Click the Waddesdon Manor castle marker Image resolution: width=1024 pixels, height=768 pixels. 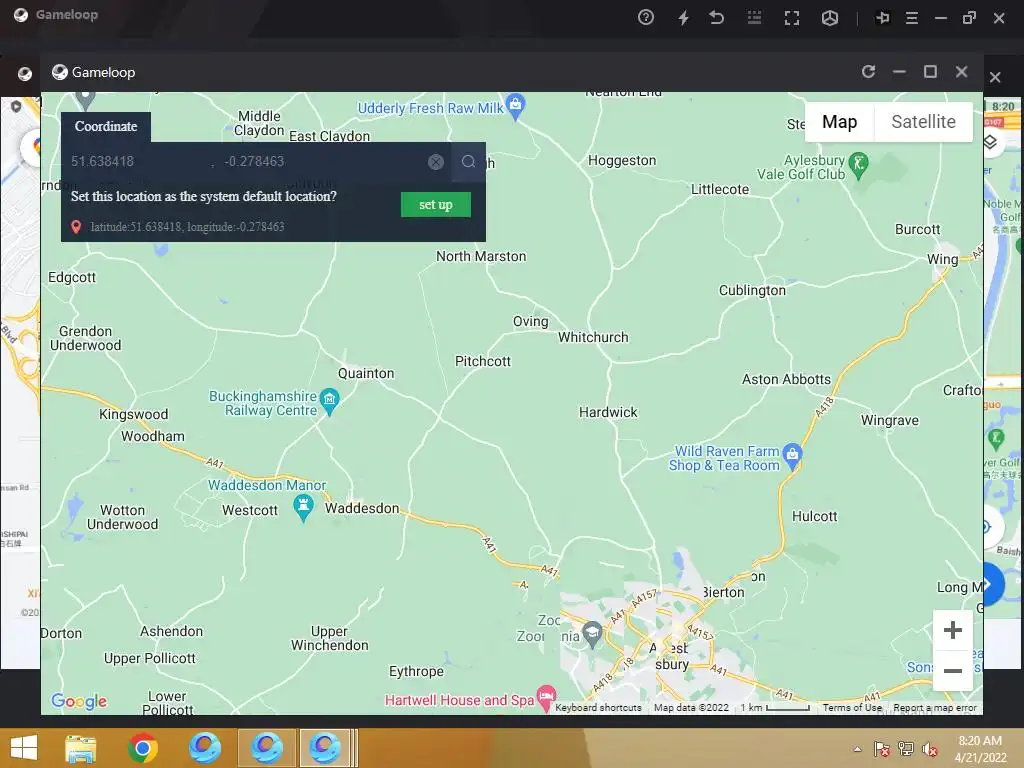pos(303,507)
